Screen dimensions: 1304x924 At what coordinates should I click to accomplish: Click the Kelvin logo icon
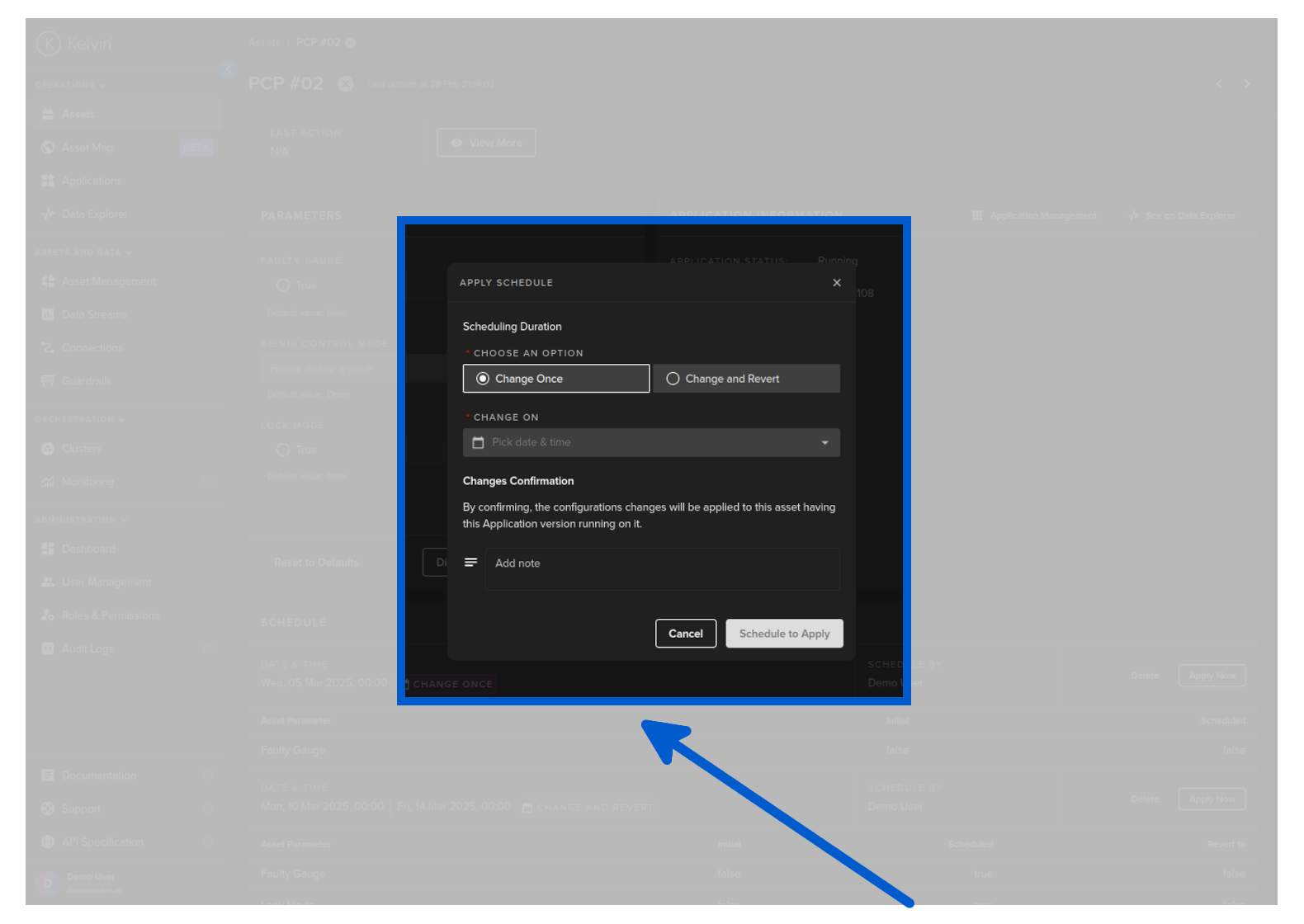click(x=49, y=43)
